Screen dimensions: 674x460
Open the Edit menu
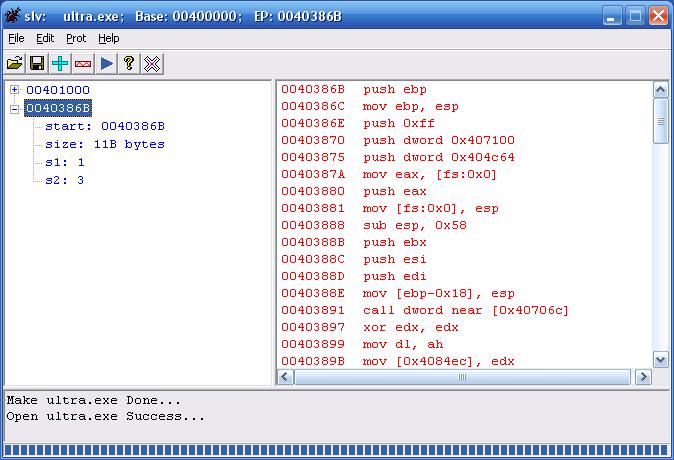coord(45,38)
